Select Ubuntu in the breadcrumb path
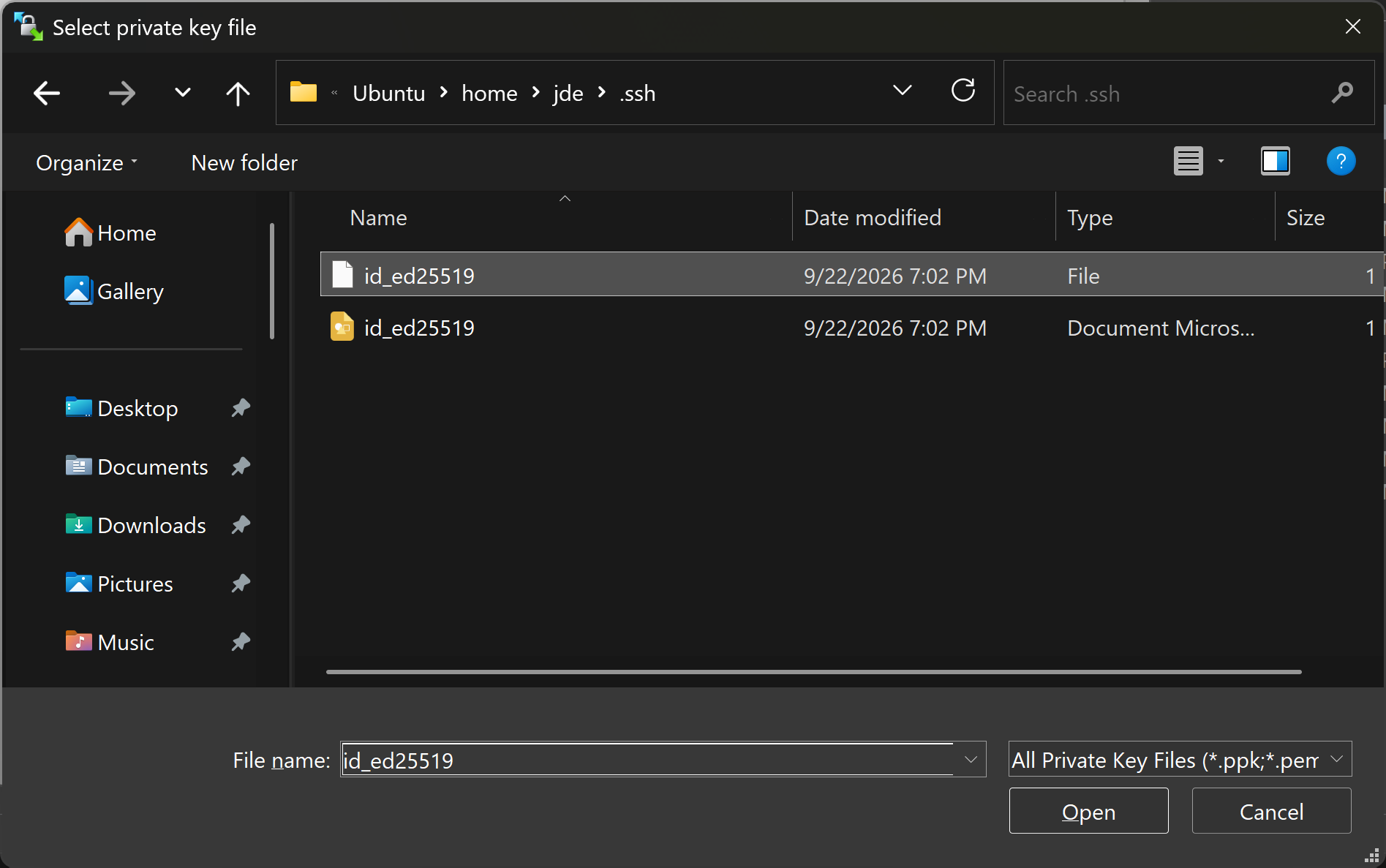The image size is (1386, 868). (388, 93)
